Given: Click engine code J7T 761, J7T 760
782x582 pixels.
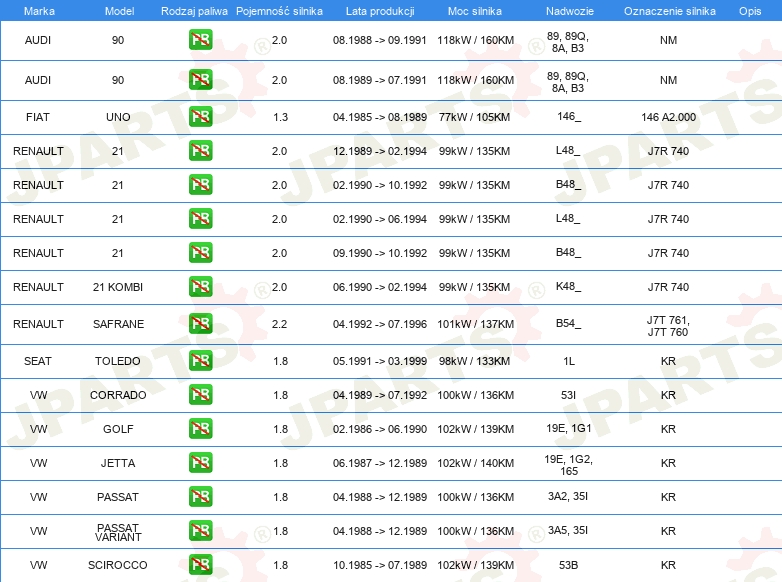Looking at the screenshot, I should 668,326.
